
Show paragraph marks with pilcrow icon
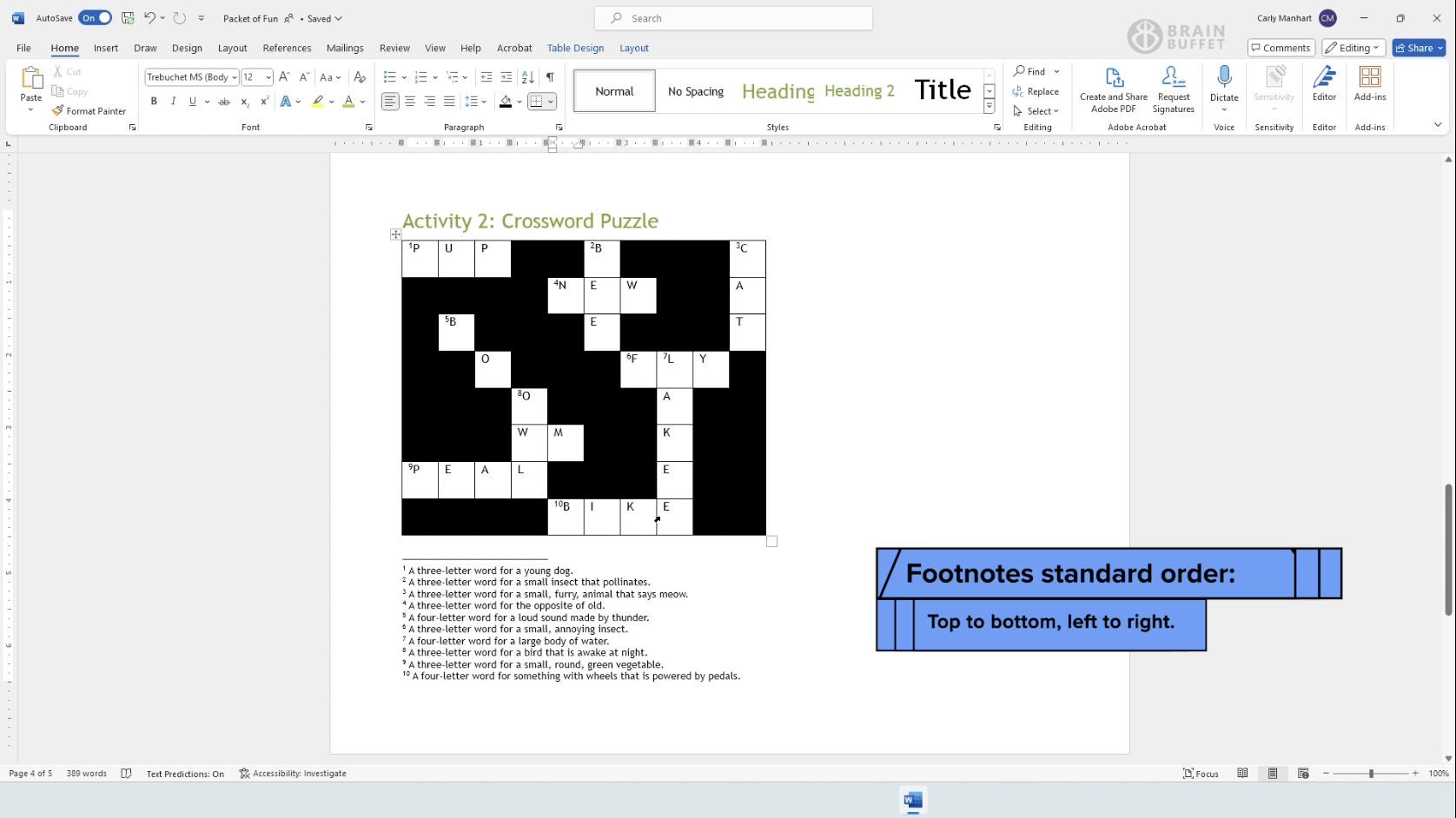[x=550, y=77]
